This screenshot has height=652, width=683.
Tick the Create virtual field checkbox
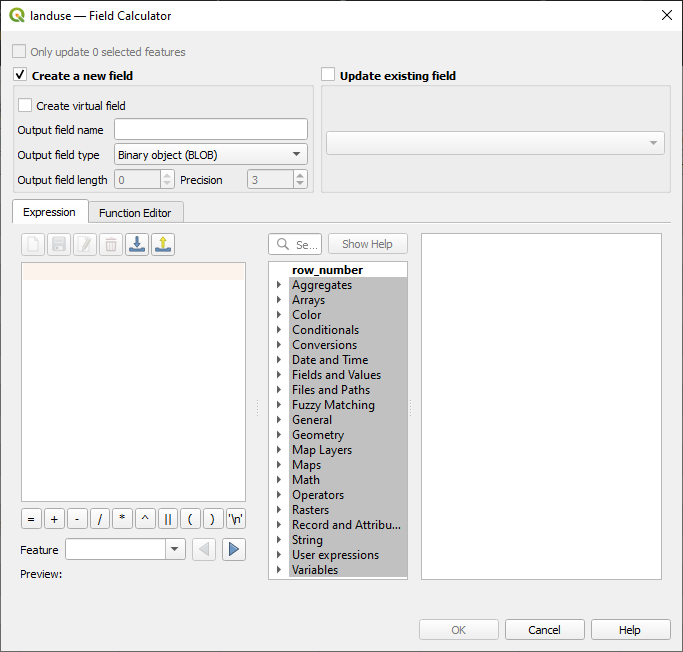25,105
